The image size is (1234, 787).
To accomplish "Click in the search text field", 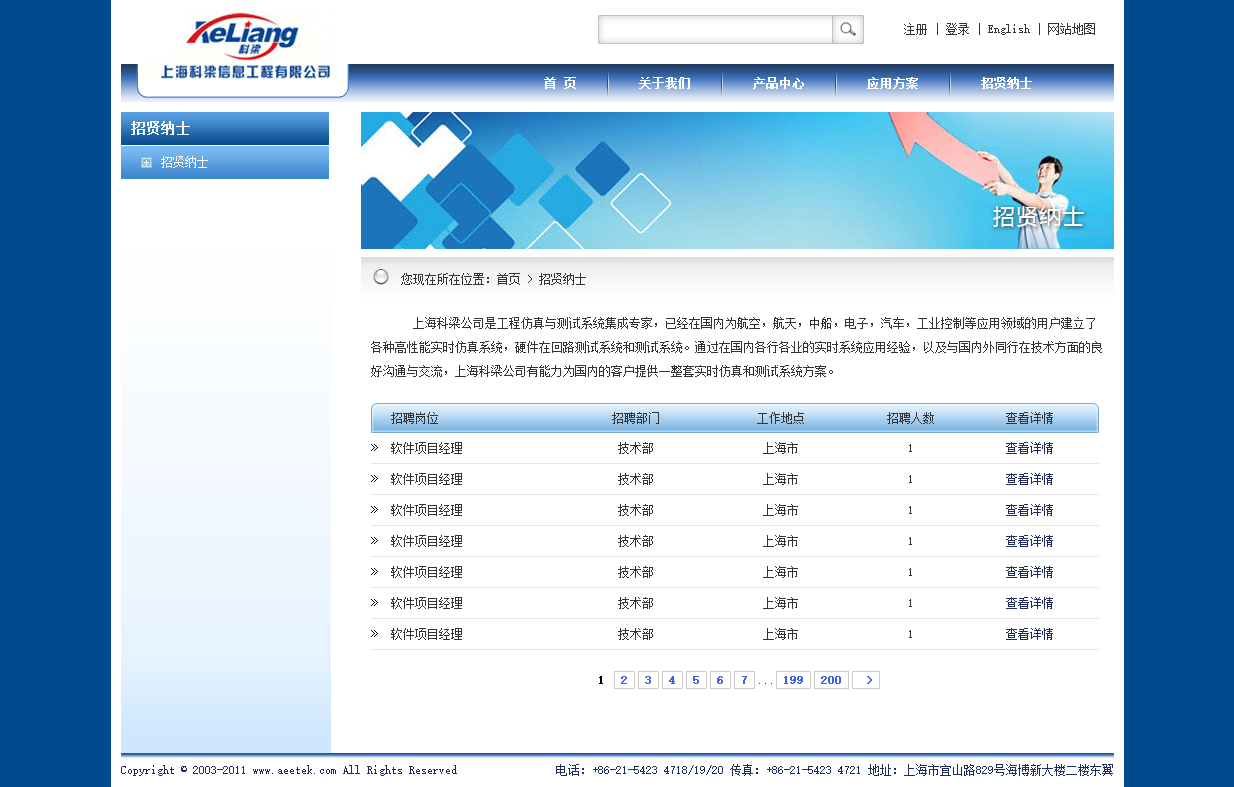I will click(715, 30).
